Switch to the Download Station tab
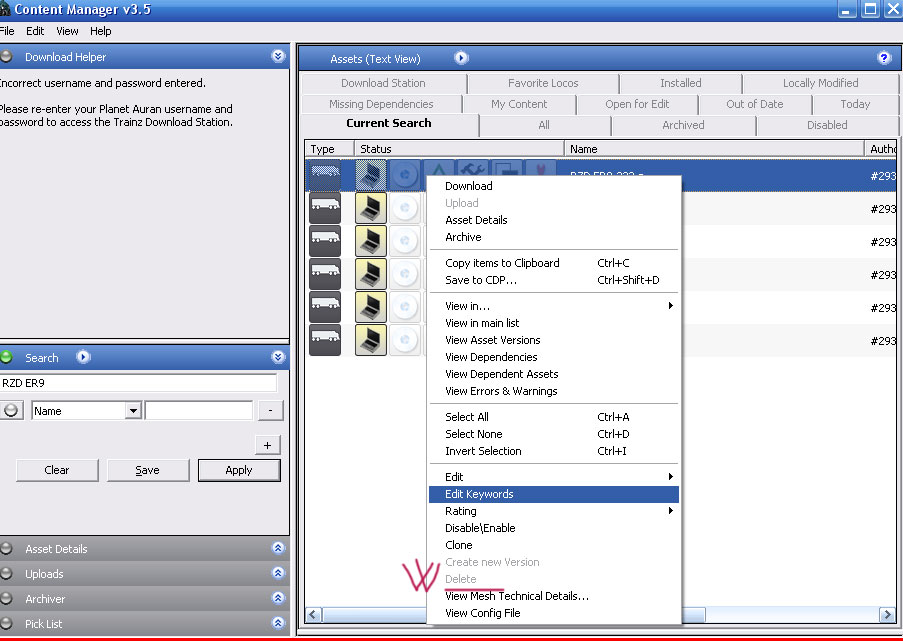The height and width of the screenshot is (641, 903). point(383,83)
